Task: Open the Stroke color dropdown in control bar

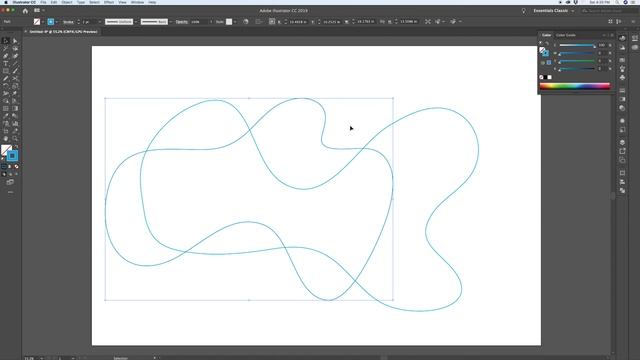Action: [56, 22]
